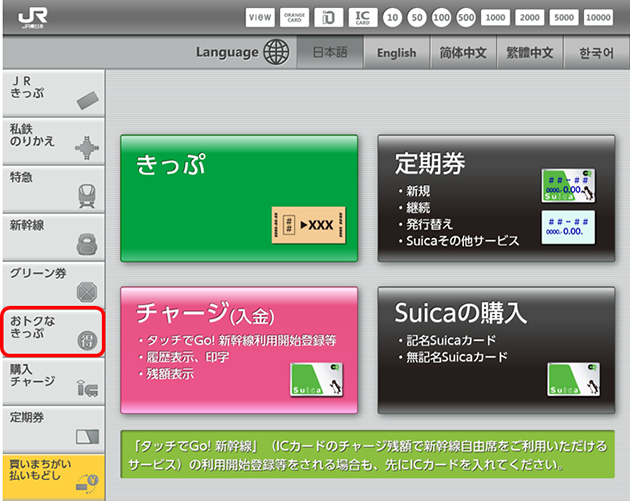Open the 新幹線 Shinkansen ticket menu
Screen dimensions: 630x501
point(53,237)
